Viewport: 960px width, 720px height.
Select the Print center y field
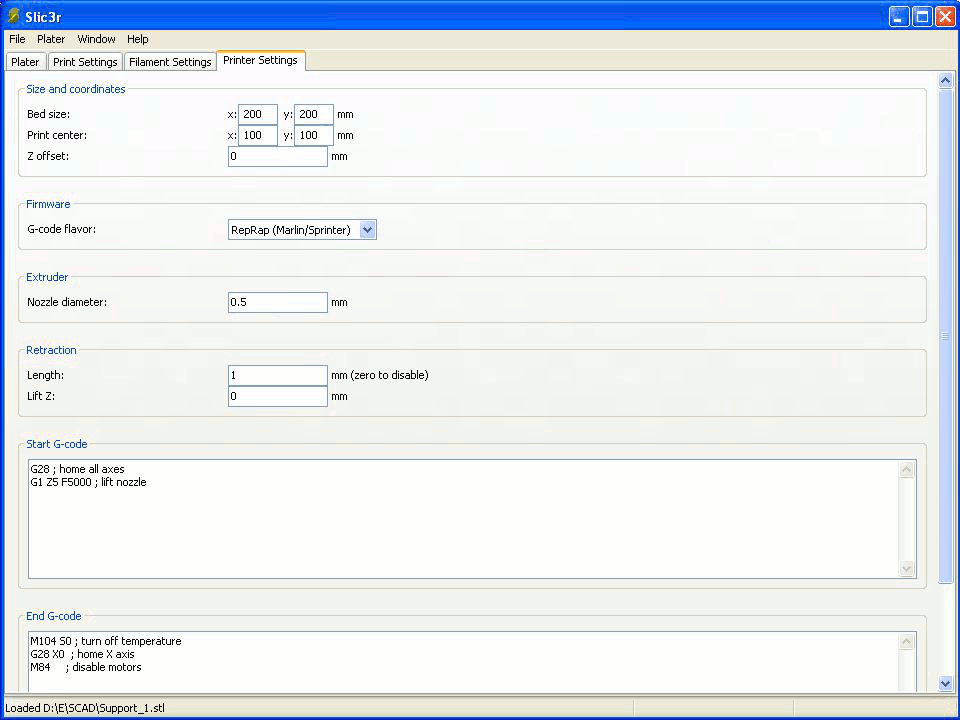(314, 135)
